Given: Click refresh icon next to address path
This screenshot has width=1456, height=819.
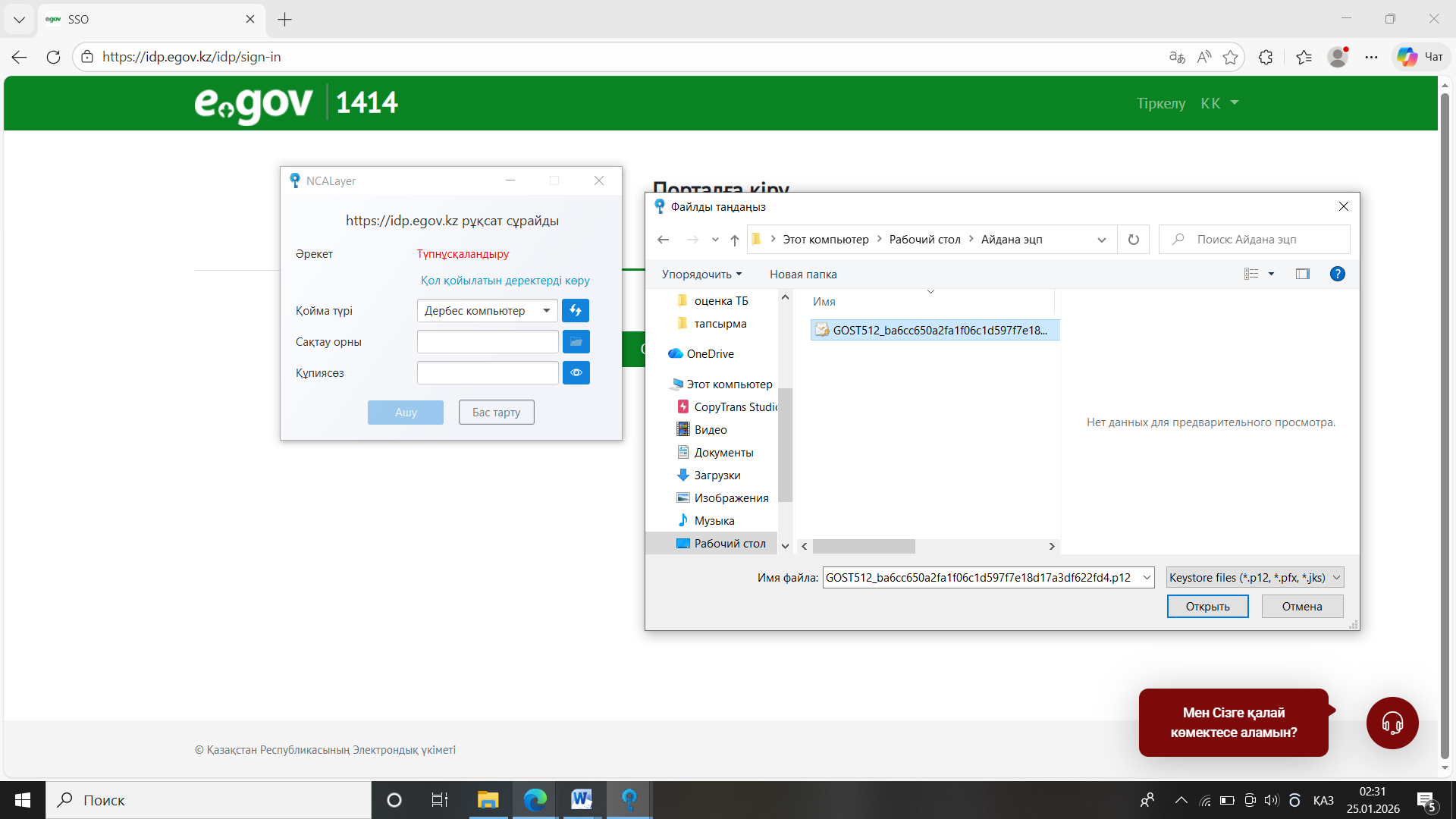Looking at the screenshot, I should (1133, 240).
